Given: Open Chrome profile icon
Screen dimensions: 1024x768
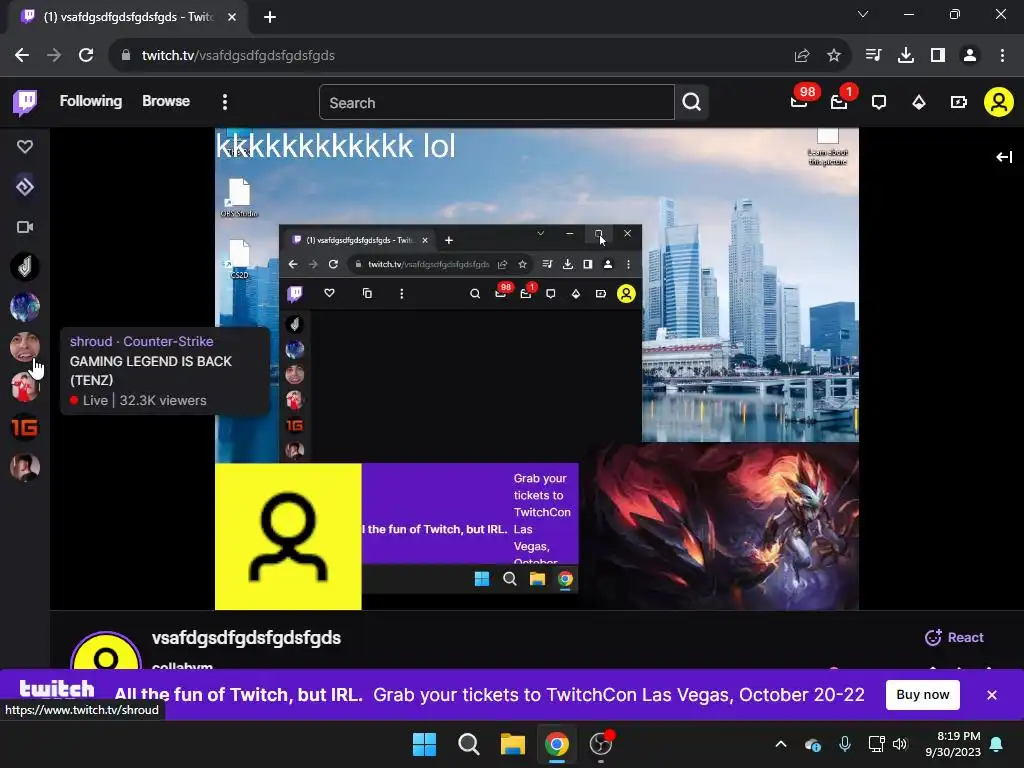Looking at the screenshot, I should pyautogui.click(x=970, y=56).
